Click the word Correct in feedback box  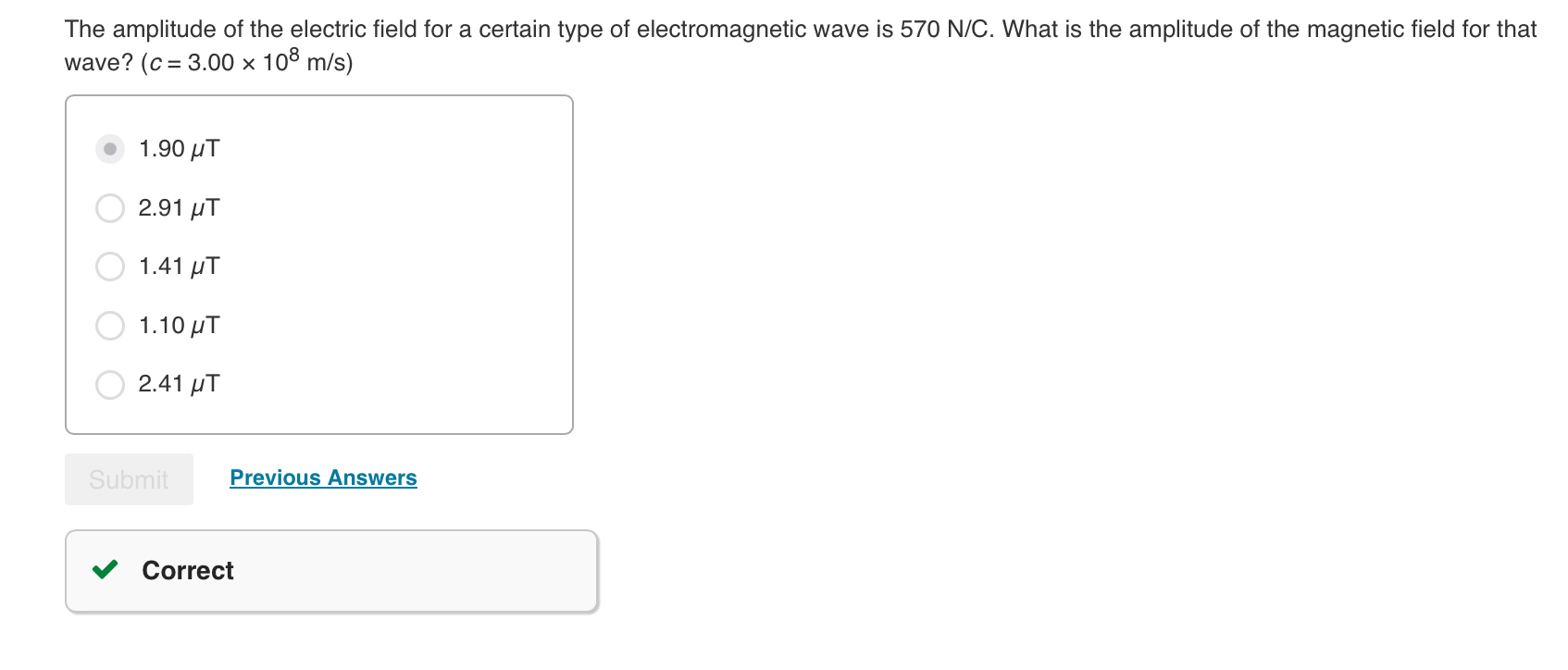click(187, 570)
